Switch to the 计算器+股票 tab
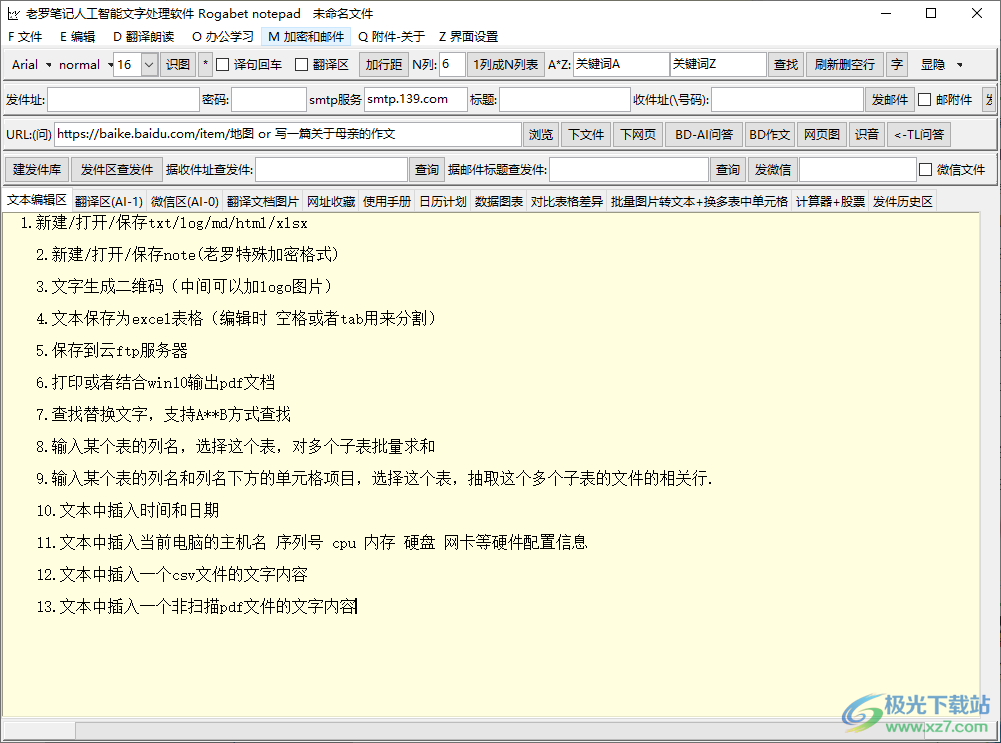1001x743 pixels. coord(830,202)
